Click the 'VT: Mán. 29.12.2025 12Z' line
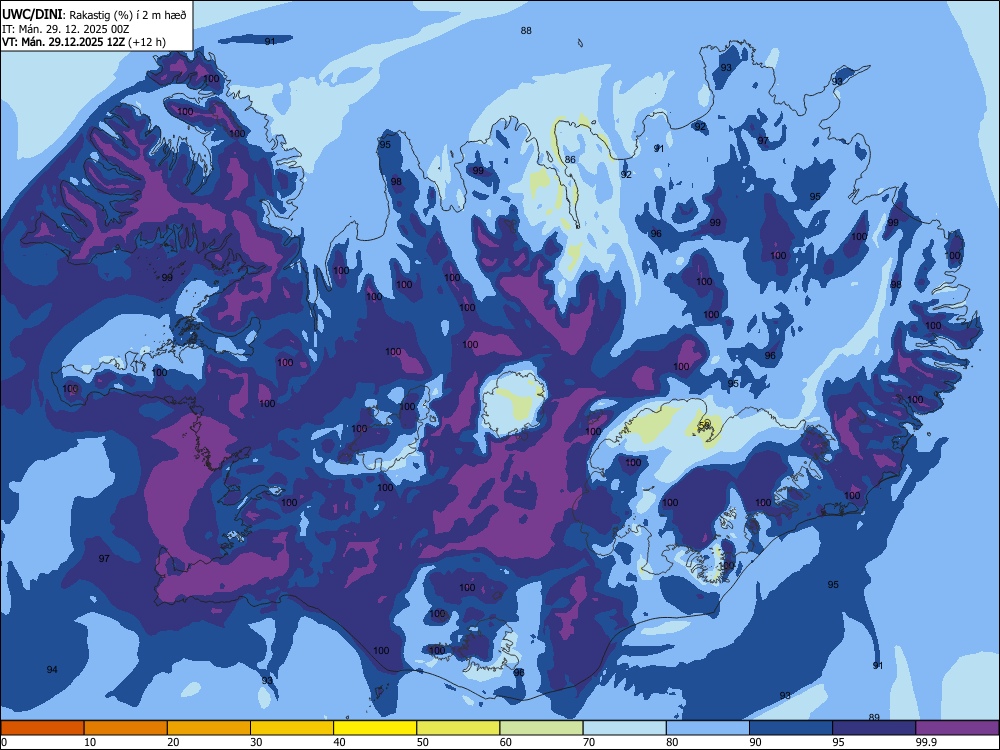1000x750 pixels. (x=64, y=42)
